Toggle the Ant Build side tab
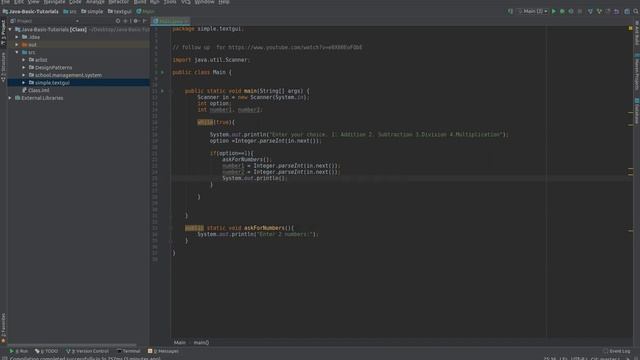The width and height of the screenshot is (640, 360). (637, 32)
